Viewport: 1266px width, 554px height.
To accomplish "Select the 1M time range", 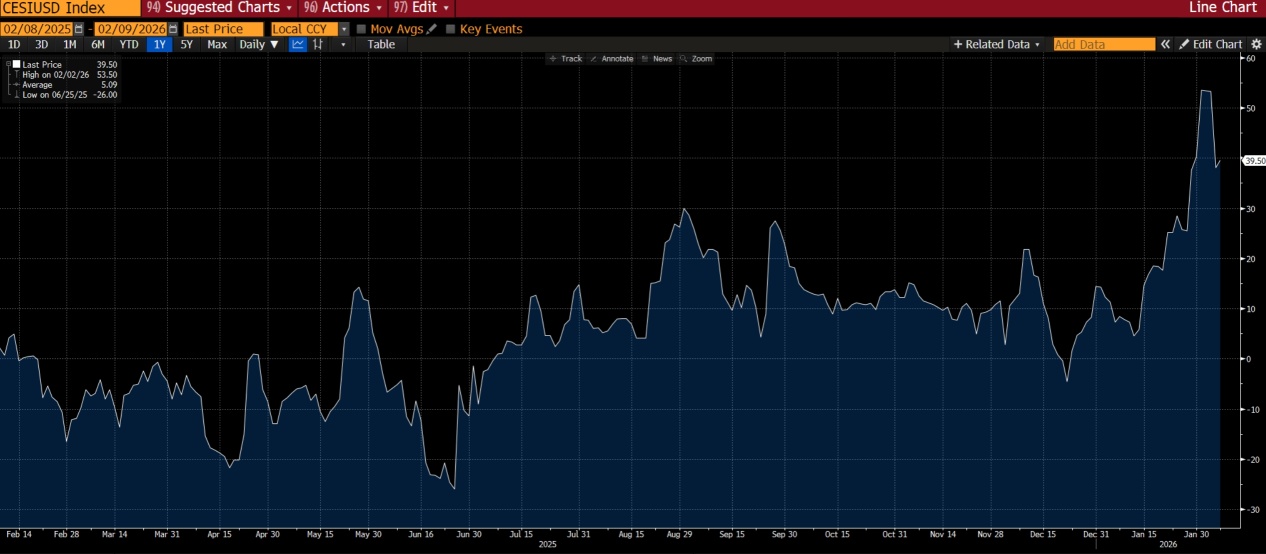I will pos(69,44).
